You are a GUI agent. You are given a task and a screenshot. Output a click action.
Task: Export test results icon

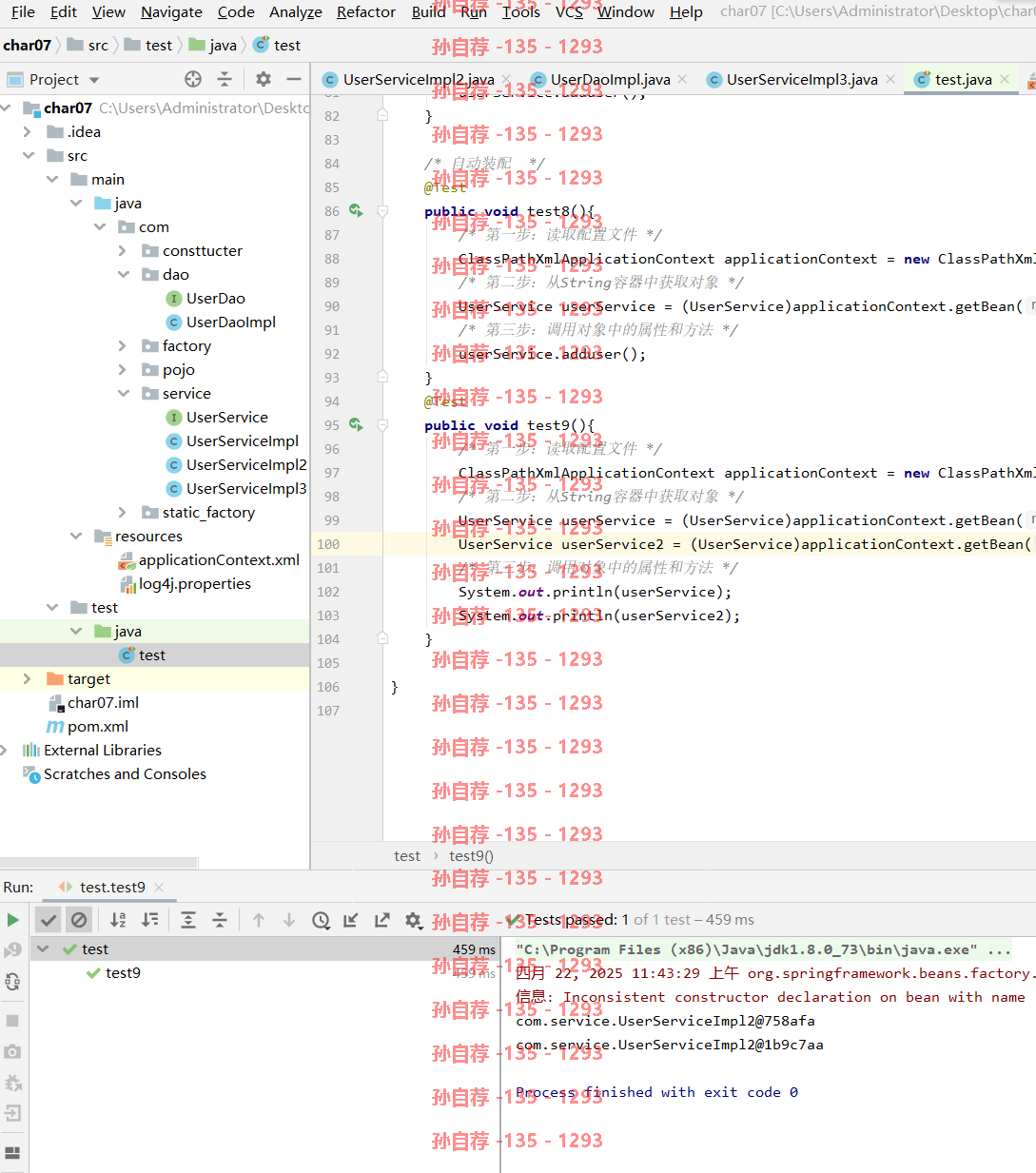tap(382, 920)
